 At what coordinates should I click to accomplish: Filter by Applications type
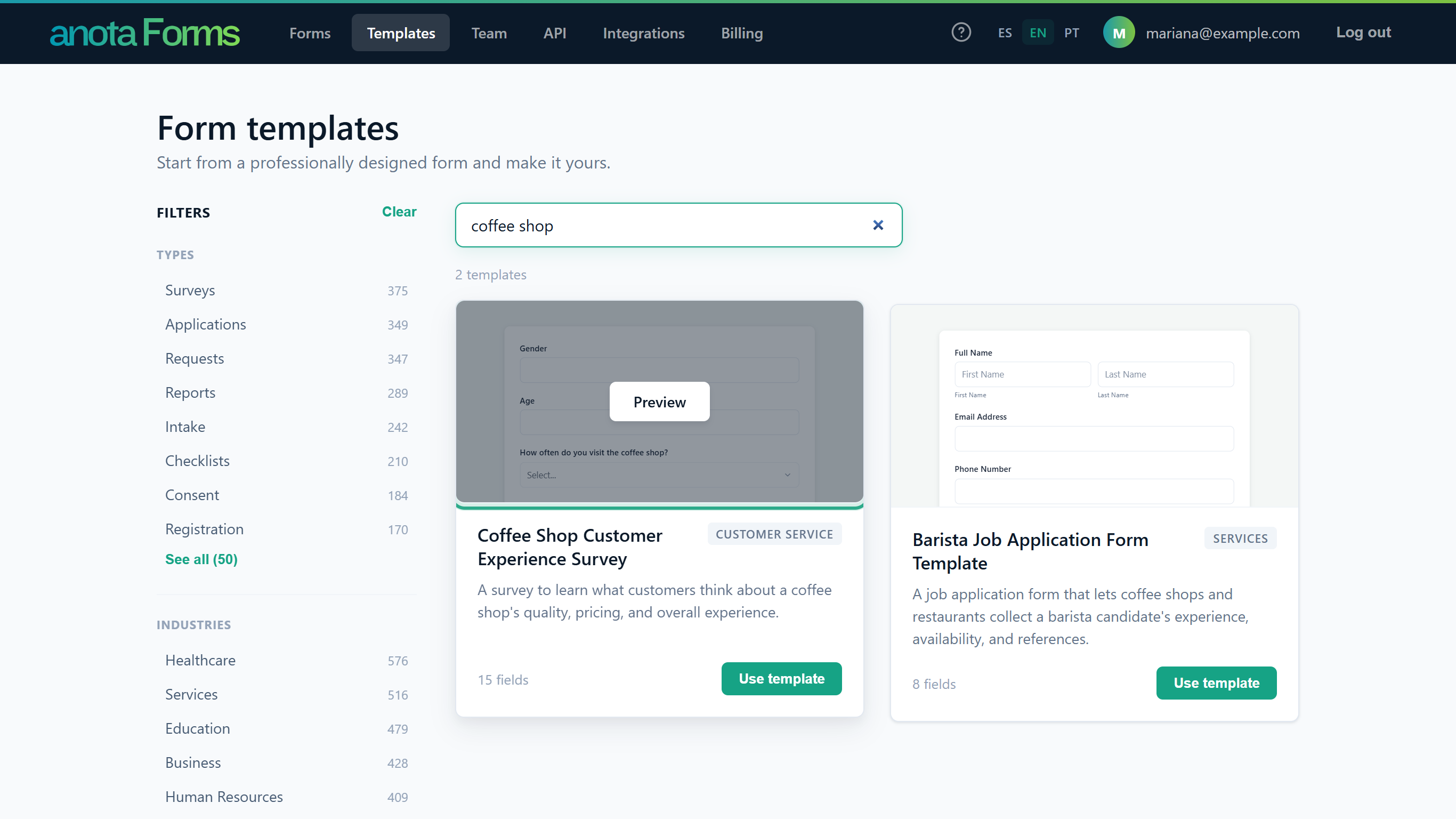click(286, 325)
